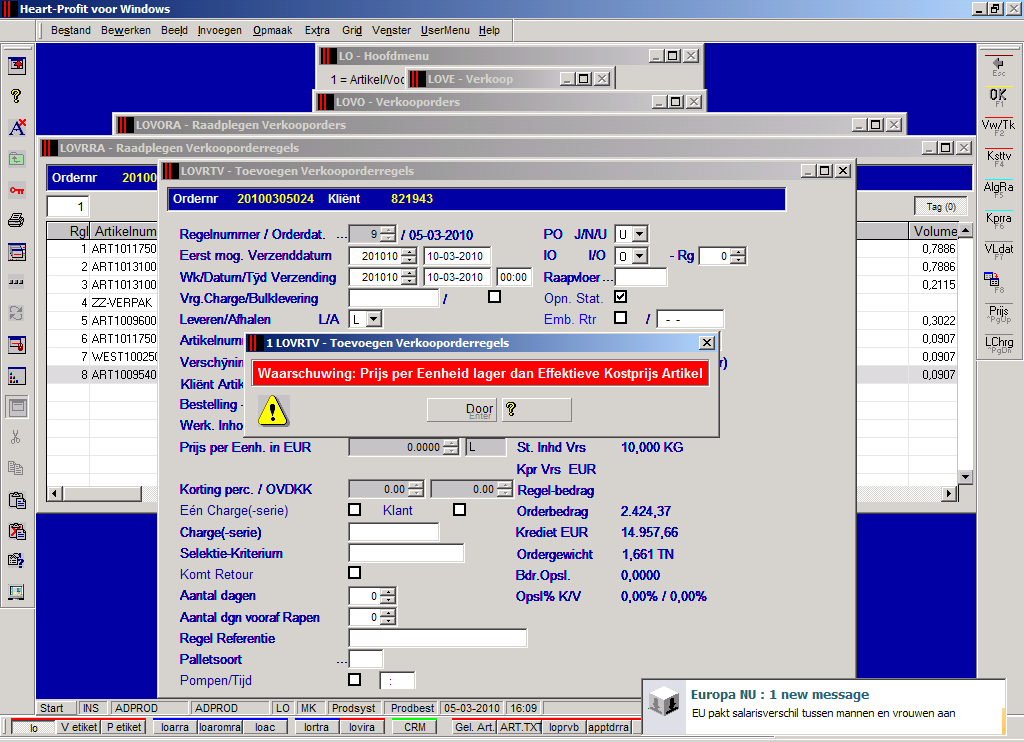This screenshot has width=1024, height=742.
Task: Toggle the Komt Retour checkbox
Action: pyautogui.click(x=355, y=573)
